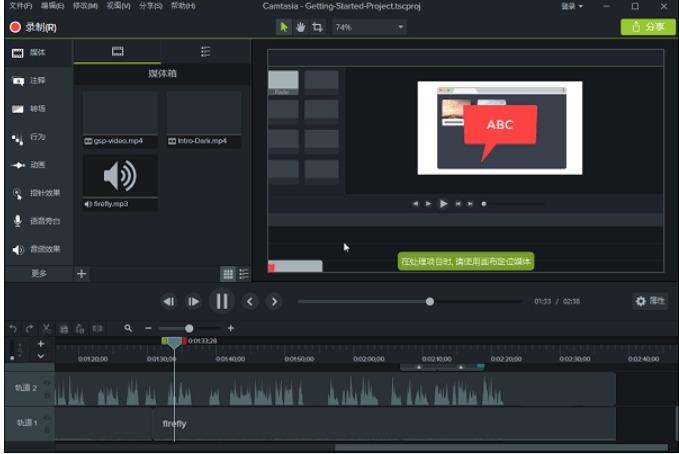The width and height of the screenshot is (679, 454).
Task: Open the 媒体 media panel
Action: pyautogui.click(x=38, y=53)
